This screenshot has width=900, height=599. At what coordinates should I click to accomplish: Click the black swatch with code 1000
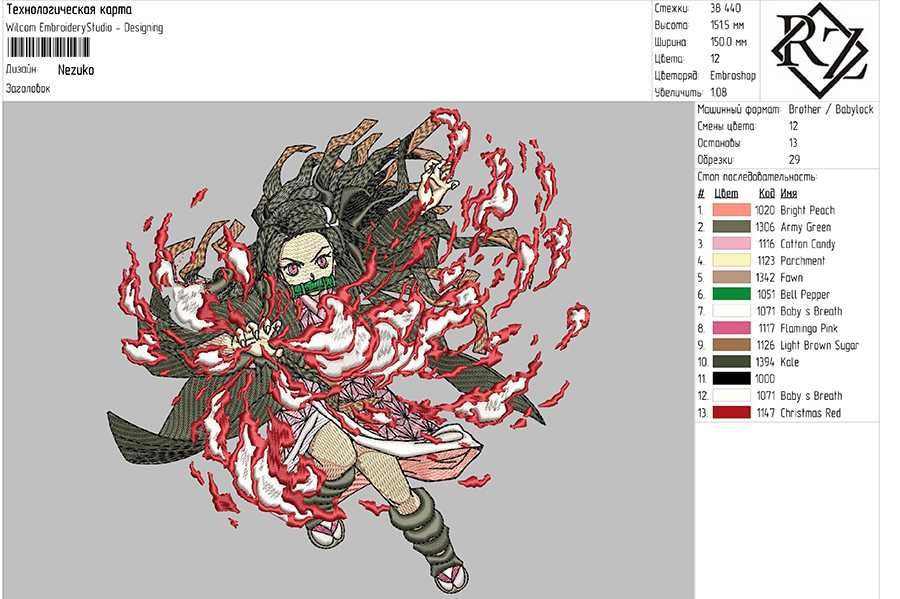[x=731, y=379]
